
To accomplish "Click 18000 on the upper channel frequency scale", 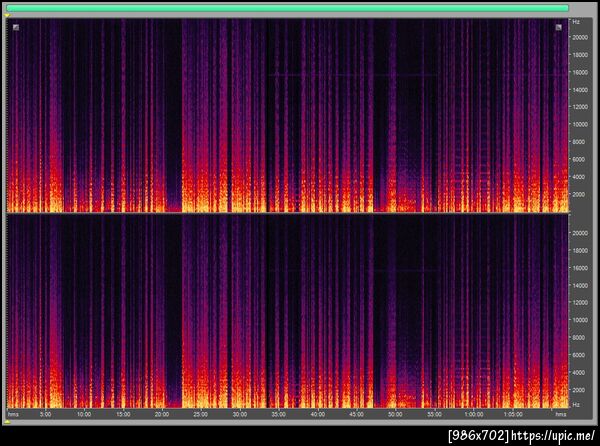I will 580,55.
